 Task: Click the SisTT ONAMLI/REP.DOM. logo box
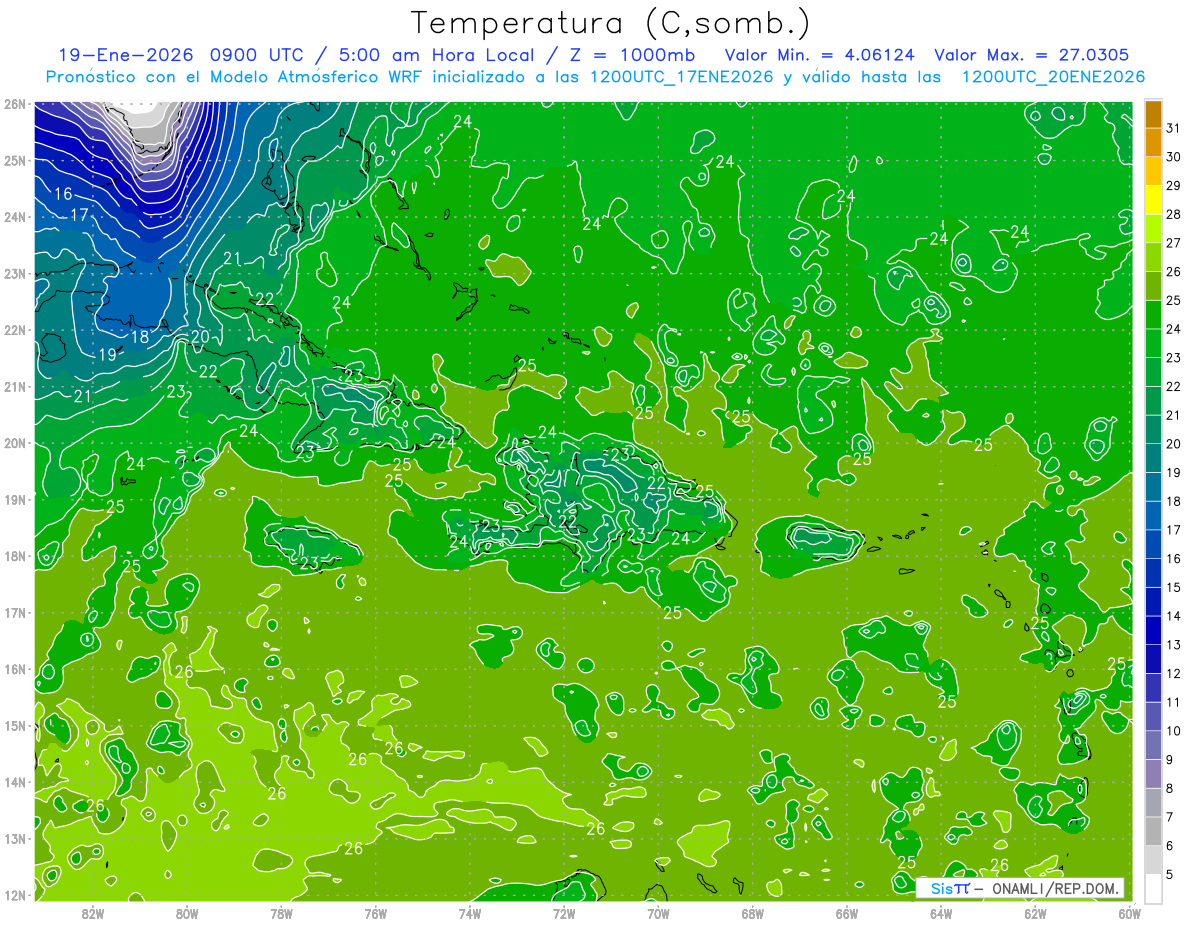(1019, 888)
